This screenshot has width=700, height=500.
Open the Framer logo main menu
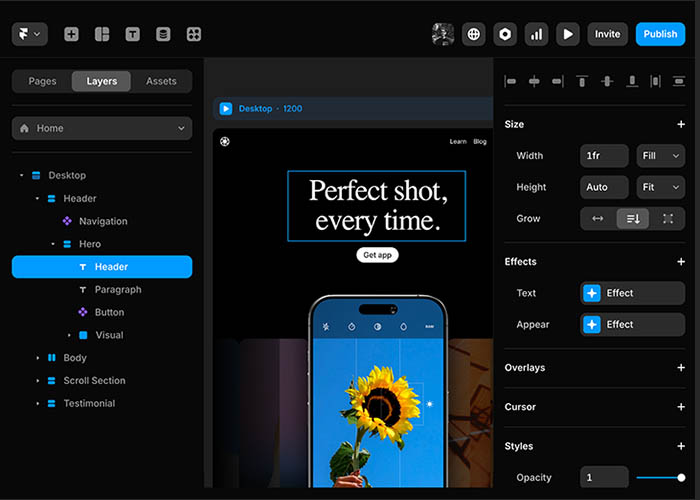point(29,34)
